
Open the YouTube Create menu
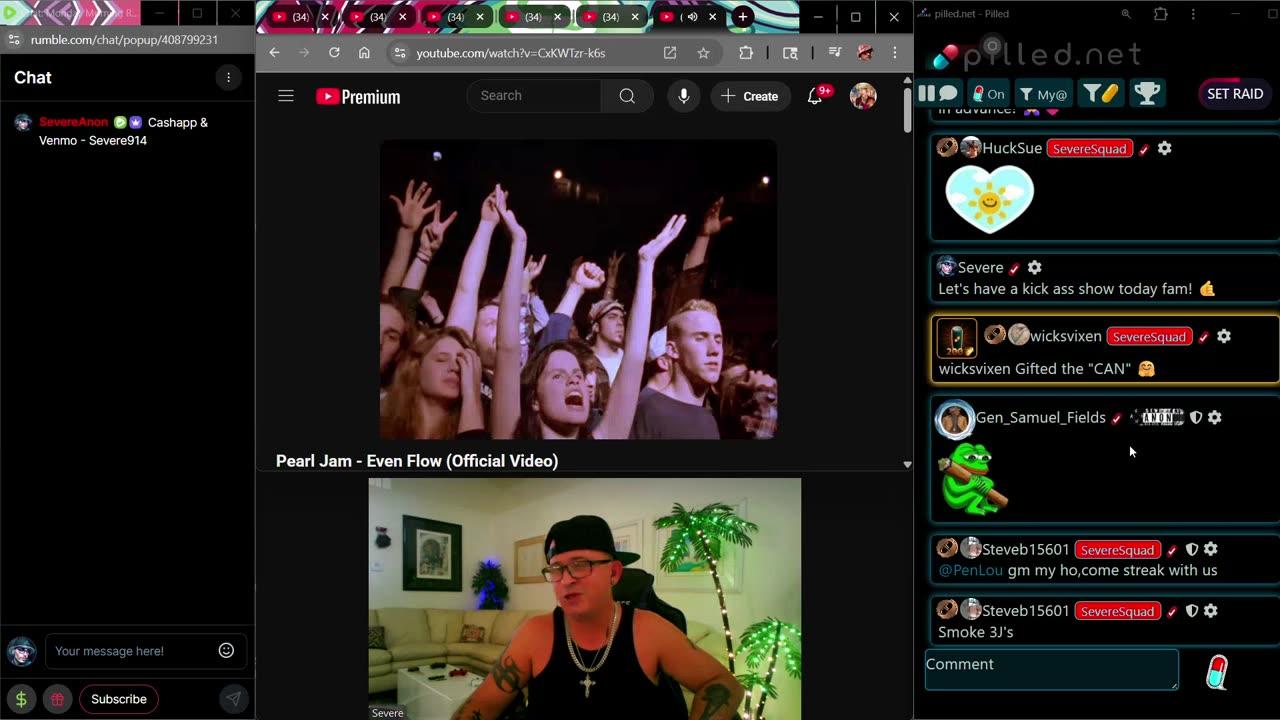[x=749, y=96]
